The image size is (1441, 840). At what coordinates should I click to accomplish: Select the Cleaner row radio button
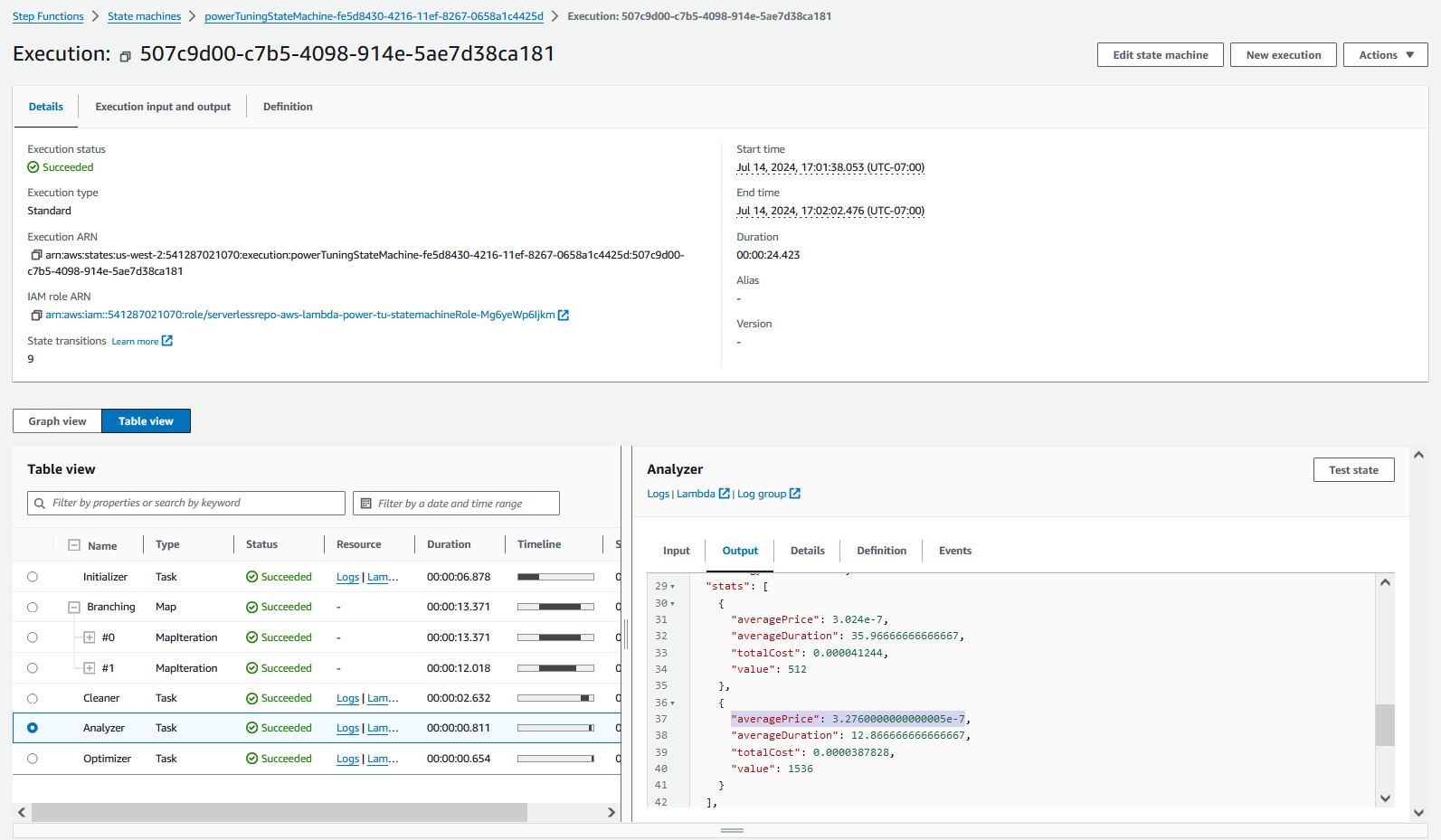(33, 698)
